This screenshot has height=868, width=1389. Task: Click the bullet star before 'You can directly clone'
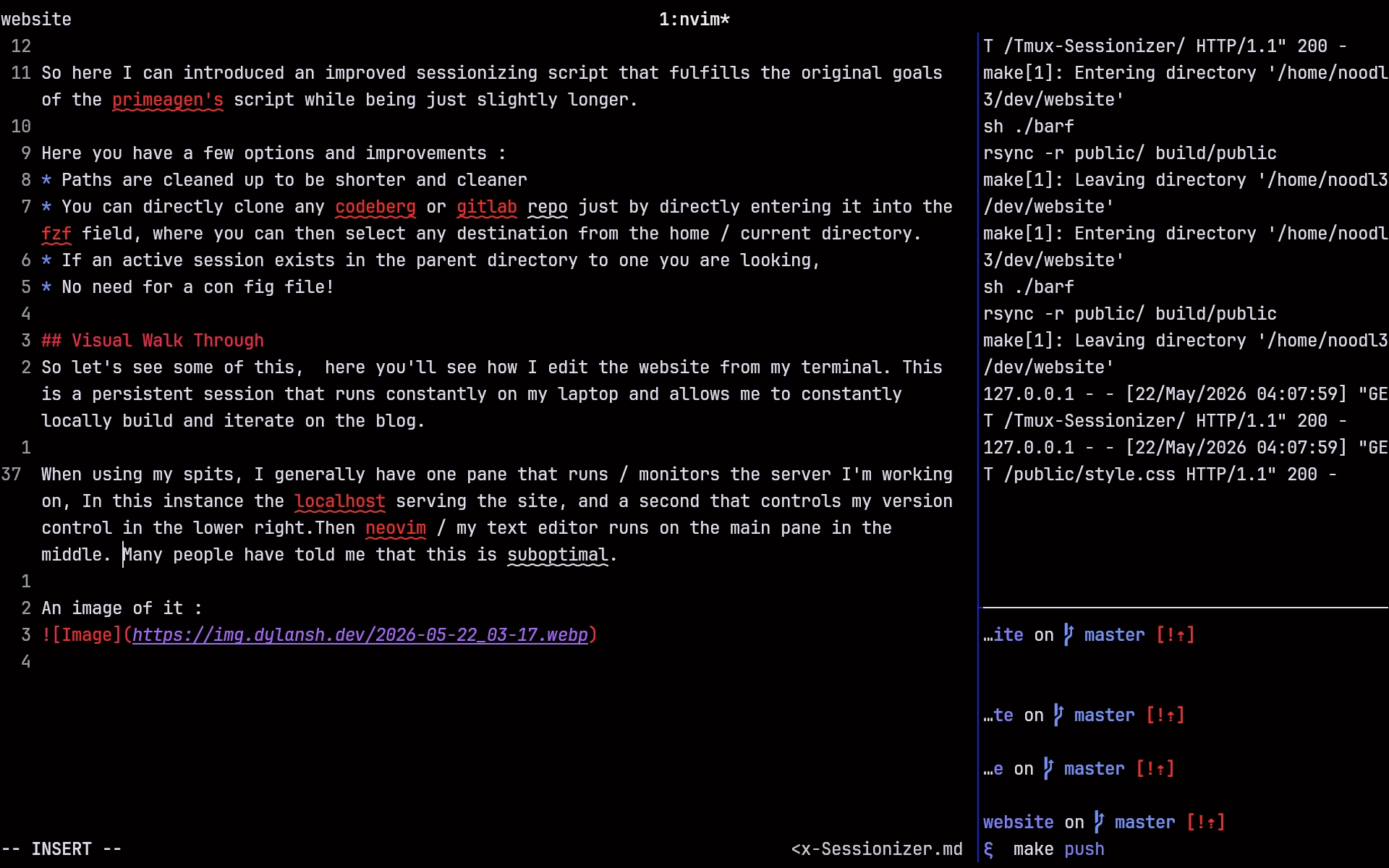click(46, 207)
